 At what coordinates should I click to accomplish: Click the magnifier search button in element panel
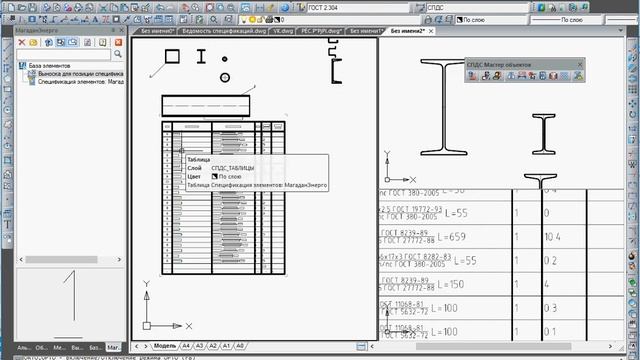[118, 54]
